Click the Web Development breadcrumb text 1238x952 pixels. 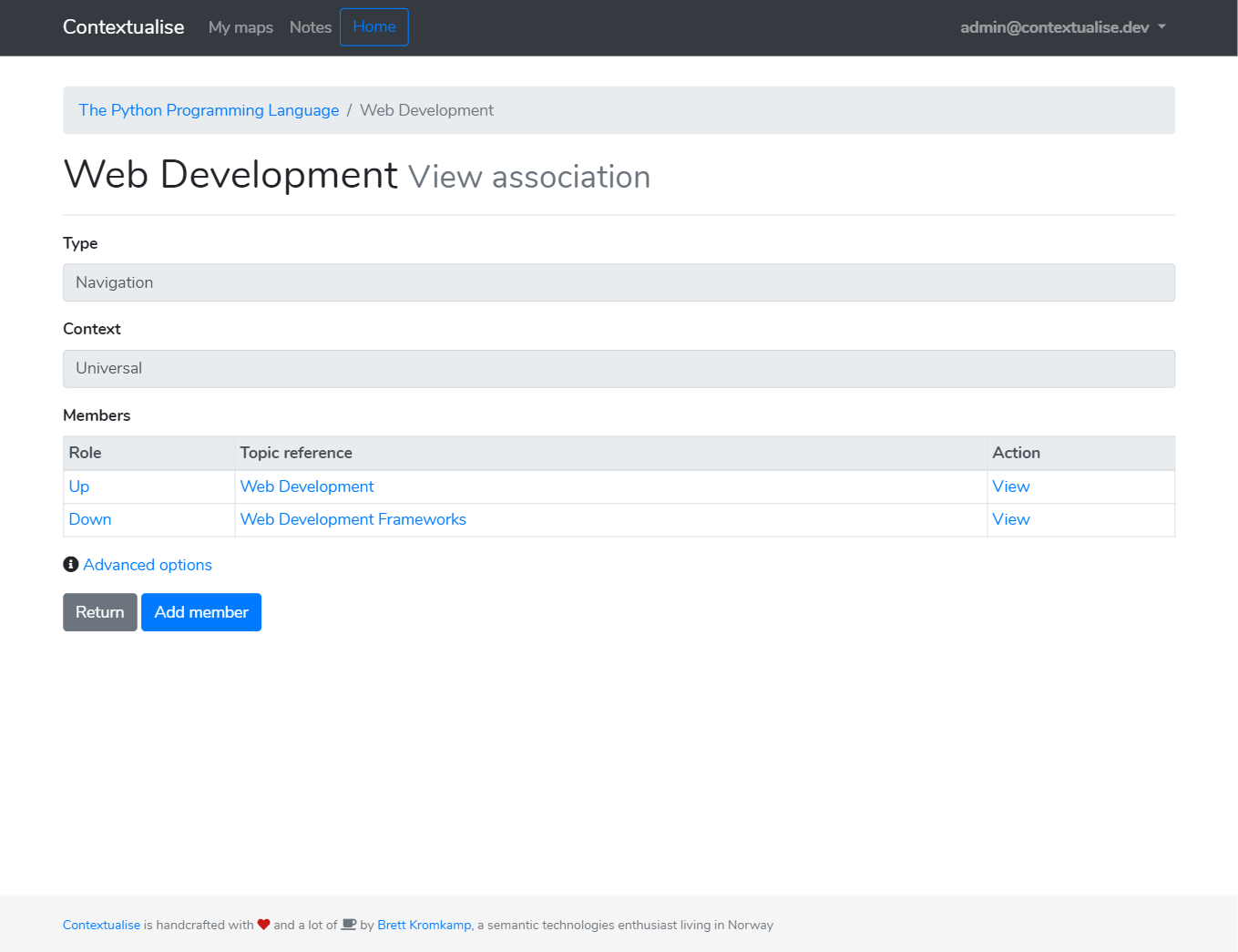point(427,110)
